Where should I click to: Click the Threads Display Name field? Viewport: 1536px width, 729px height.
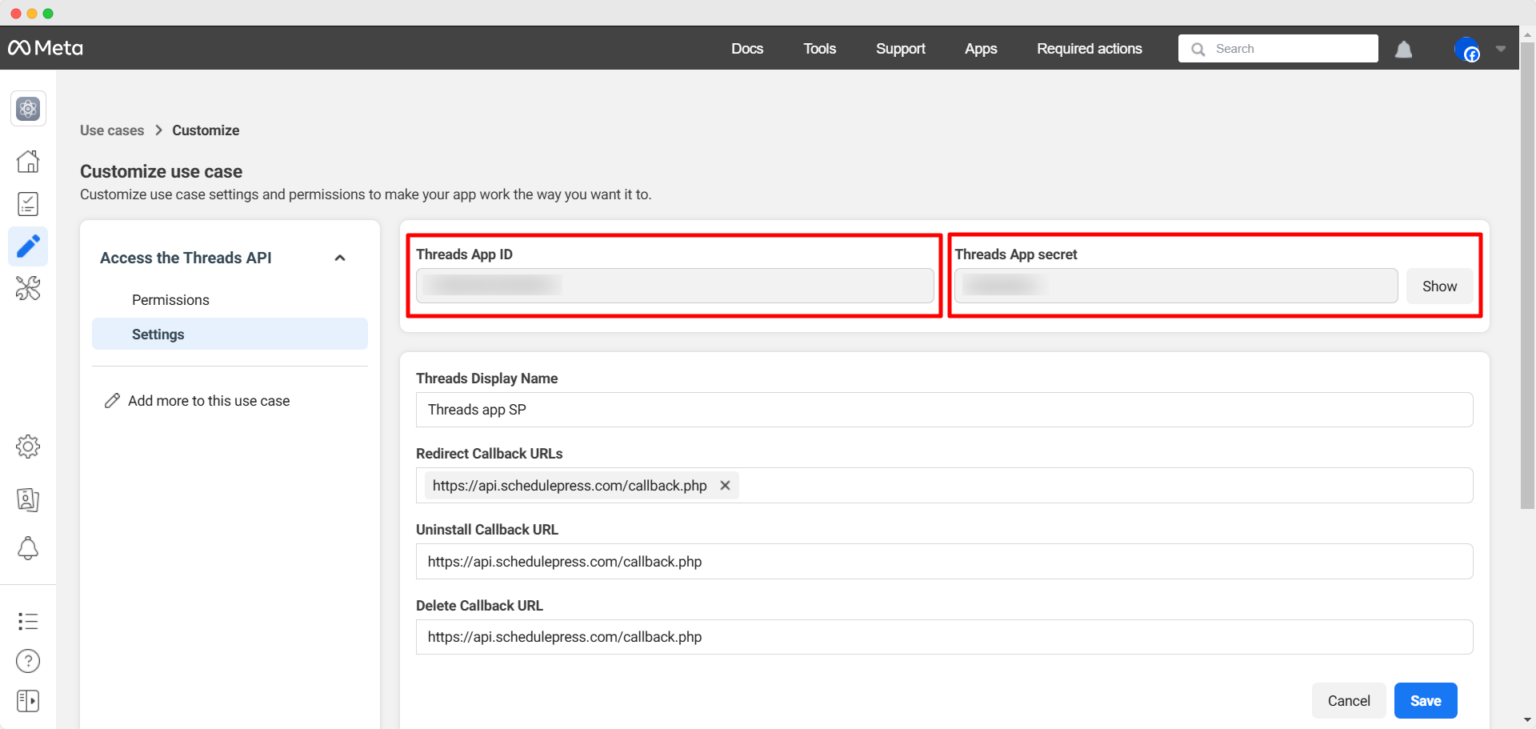(944, 409)
